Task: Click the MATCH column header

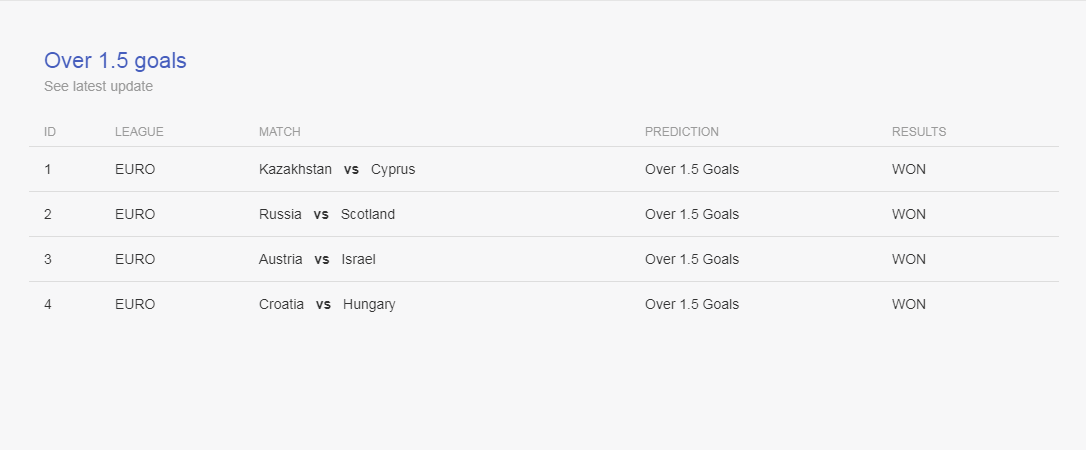Action: [x=280, y=132]
